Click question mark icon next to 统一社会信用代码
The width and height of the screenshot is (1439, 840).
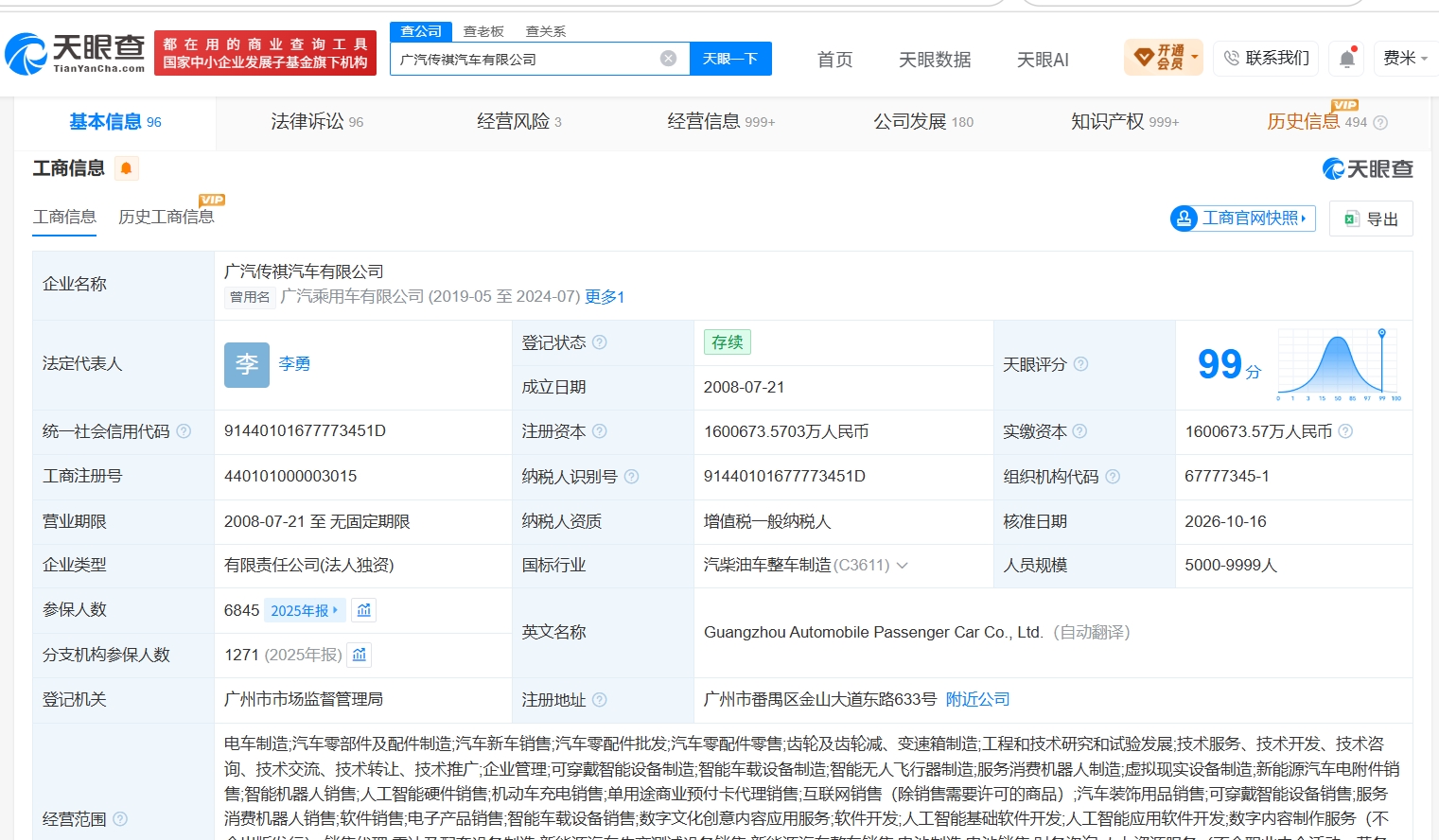coord(184,431)
